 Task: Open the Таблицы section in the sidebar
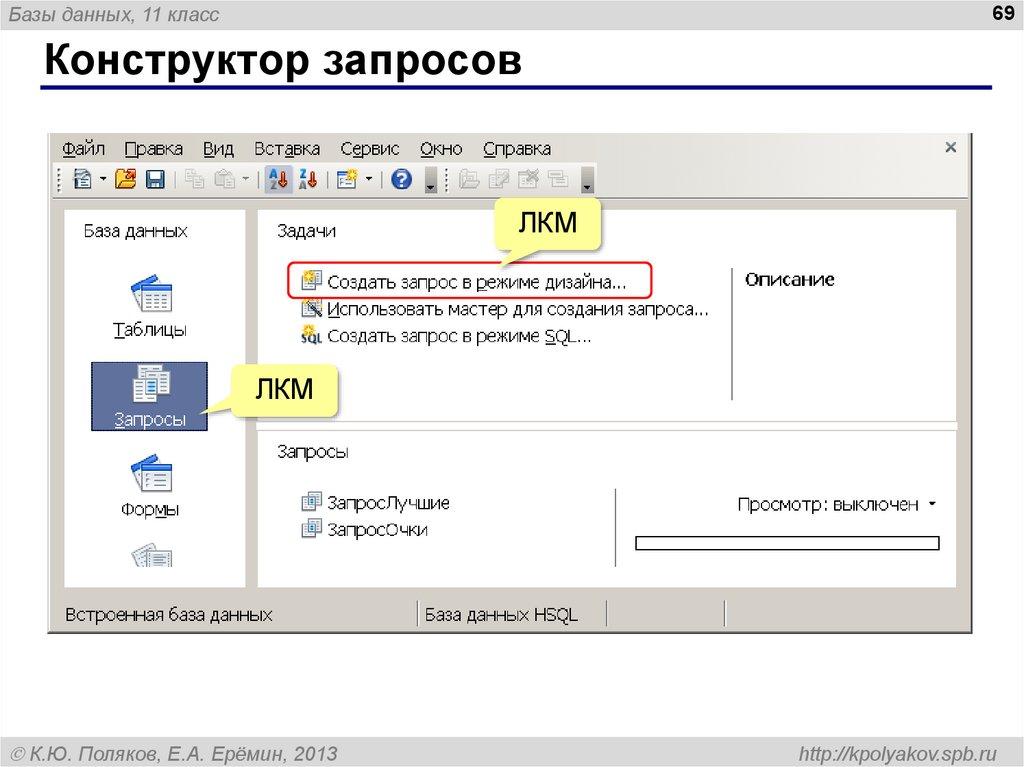[150, 302]
